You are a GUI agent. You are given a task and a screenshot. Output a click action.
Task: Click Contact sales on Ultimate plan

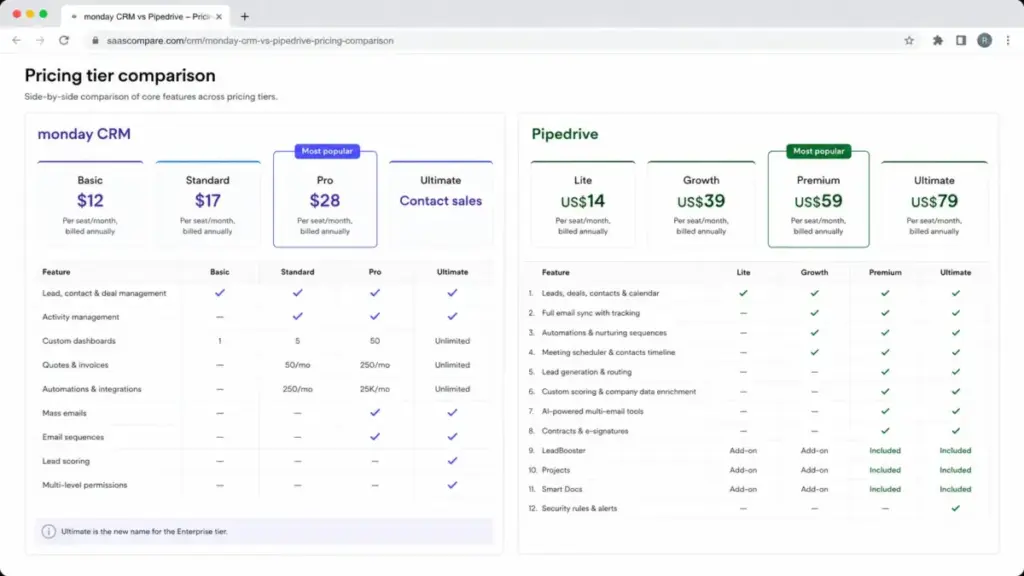pyautogui.click(x=441, y=201)
